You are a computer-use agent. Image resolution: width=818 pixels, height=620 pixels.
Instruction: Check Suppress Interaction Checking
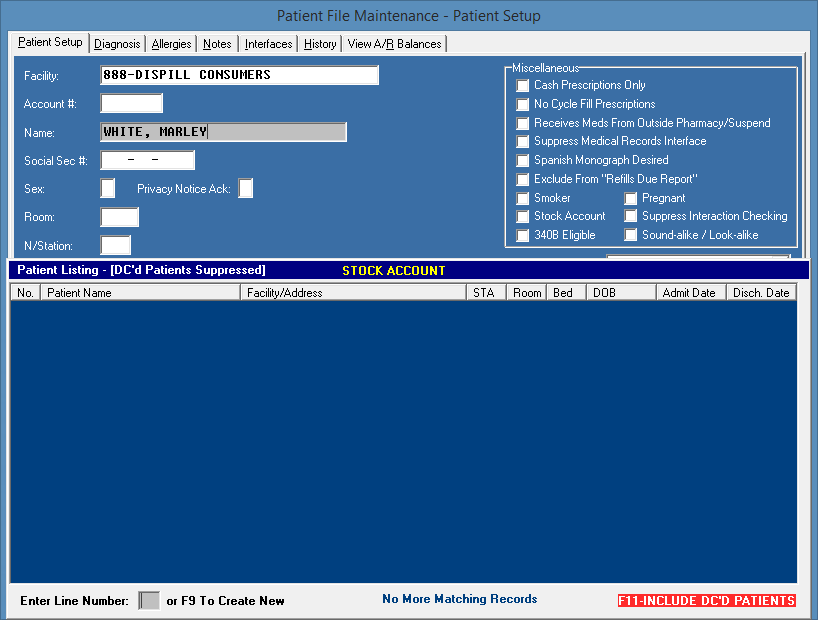coord(631,216)
